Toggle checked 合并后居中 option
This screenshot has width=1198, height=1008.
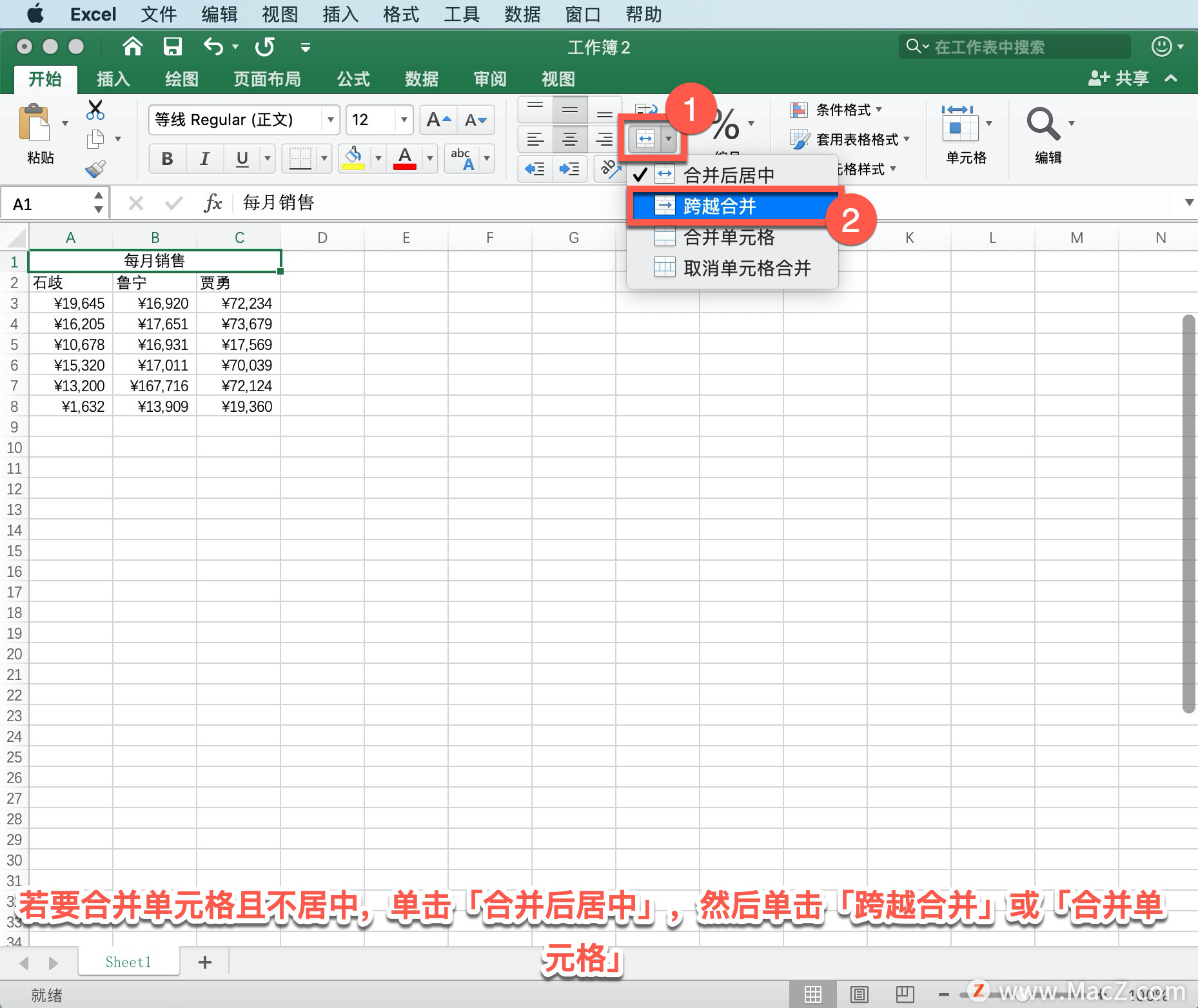(732, 175)
